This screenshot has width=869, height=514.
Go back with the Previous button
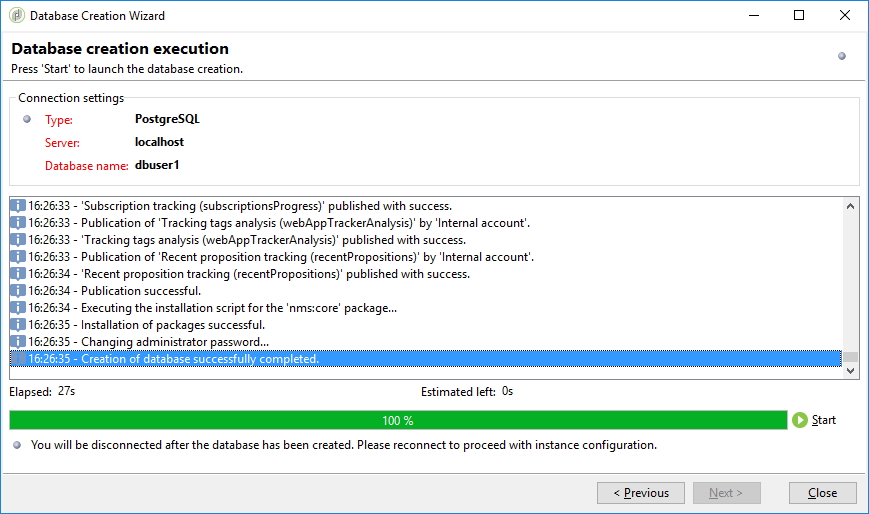coord(640,493)
